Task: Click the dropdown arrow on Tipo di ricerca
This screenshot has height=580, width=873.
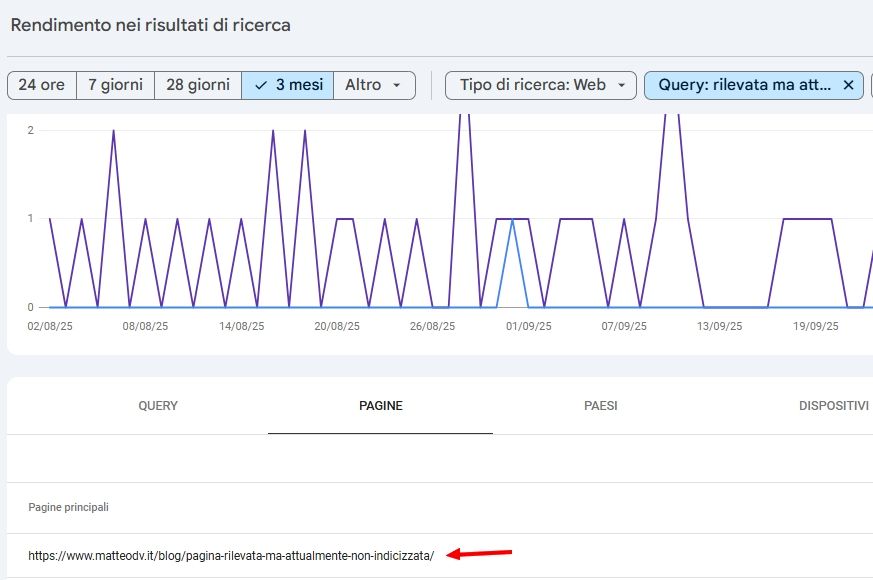Action: [624, 85]
